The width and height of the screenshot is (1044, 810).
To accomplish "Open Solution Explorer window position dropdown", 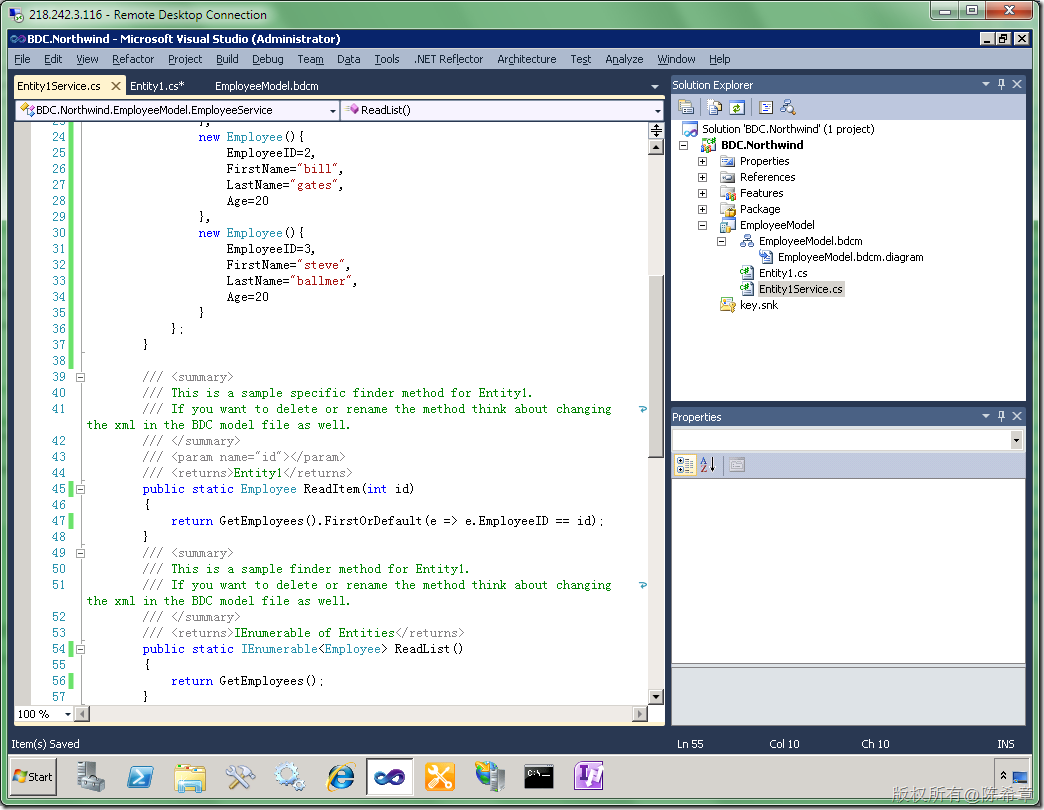I will [x=985, y=85].
